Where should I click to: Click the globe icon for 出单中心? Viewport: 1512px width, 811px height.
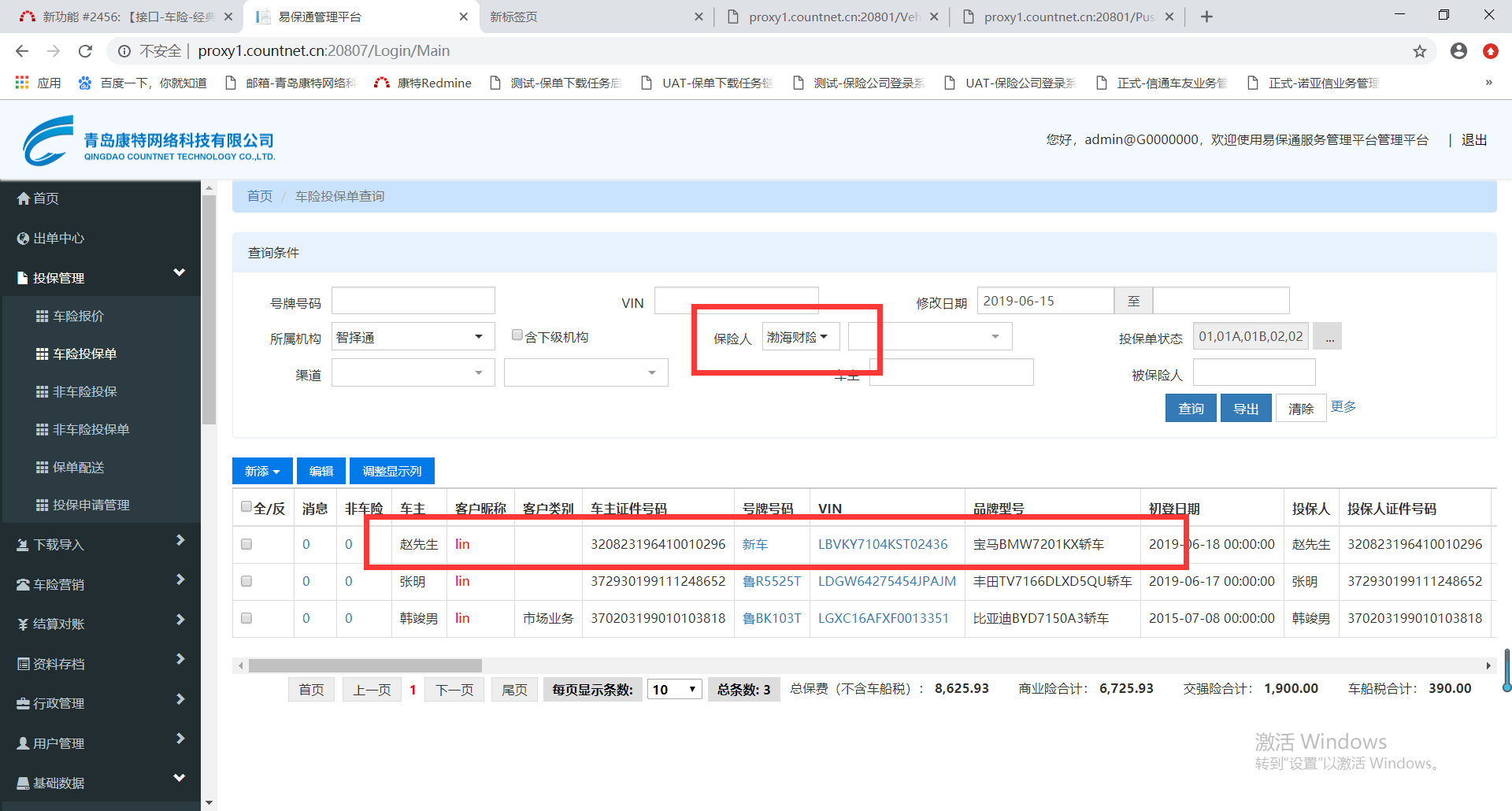click(x=24, y=238)
